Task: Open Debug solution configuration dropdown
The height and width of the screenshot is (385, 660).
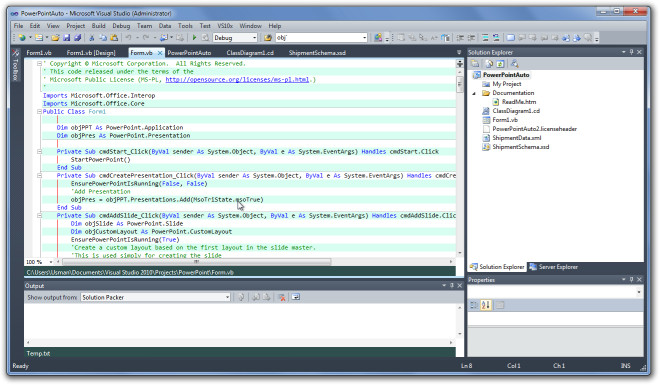Action: pyautogui.click(x=254, y=38)
